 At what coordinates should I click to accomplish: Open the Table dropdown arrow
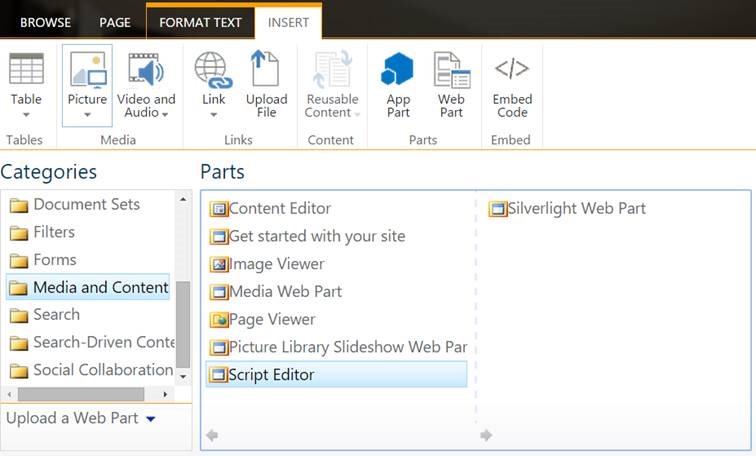(26, 115)
